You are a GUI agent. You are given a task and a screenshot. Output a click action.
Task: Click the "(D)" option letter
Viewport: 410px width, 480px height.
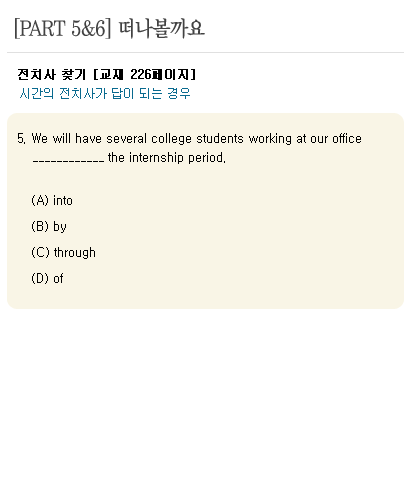[x=40, y=278]
